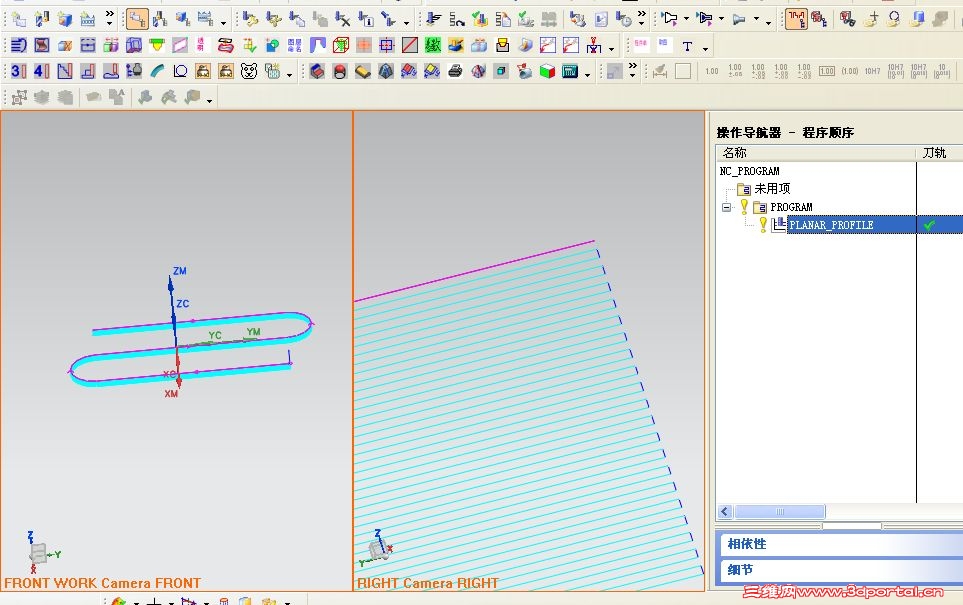Open dropdown beside the second dark arrow icon
This screenshot has width=963, height=605.
pyautogui.click(x=721, y=19)
